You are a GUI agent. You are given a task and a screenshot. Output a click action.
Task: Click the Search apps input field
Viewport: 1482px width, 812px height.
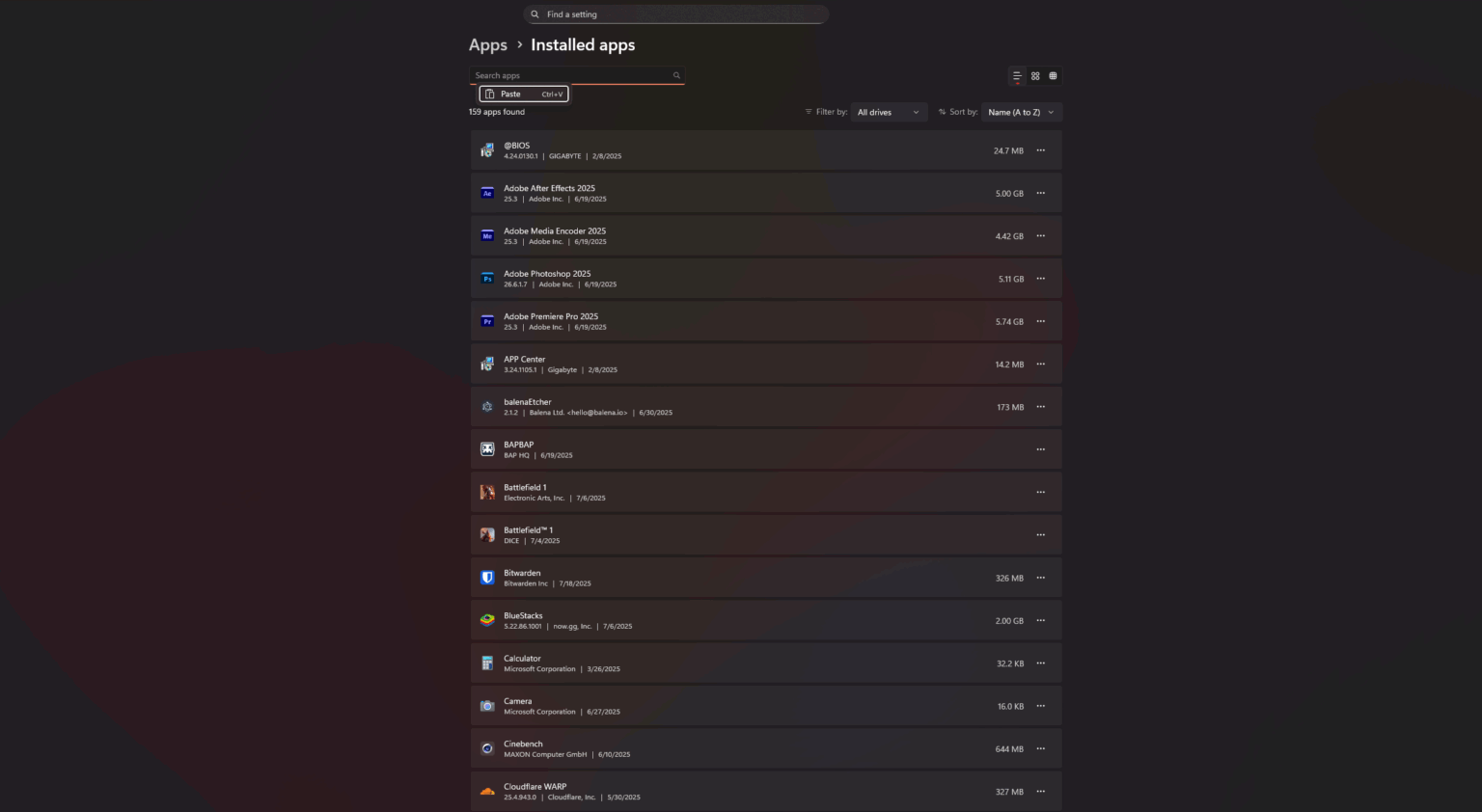[x=571, y=75]
